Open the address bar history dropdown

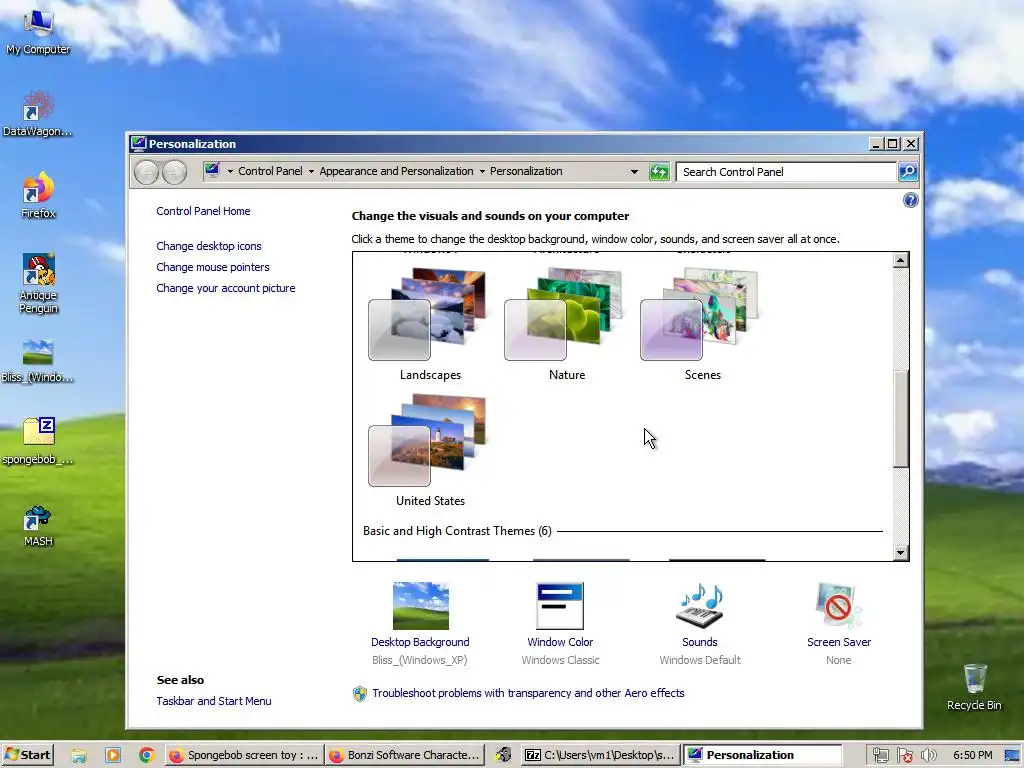point(634,172)
